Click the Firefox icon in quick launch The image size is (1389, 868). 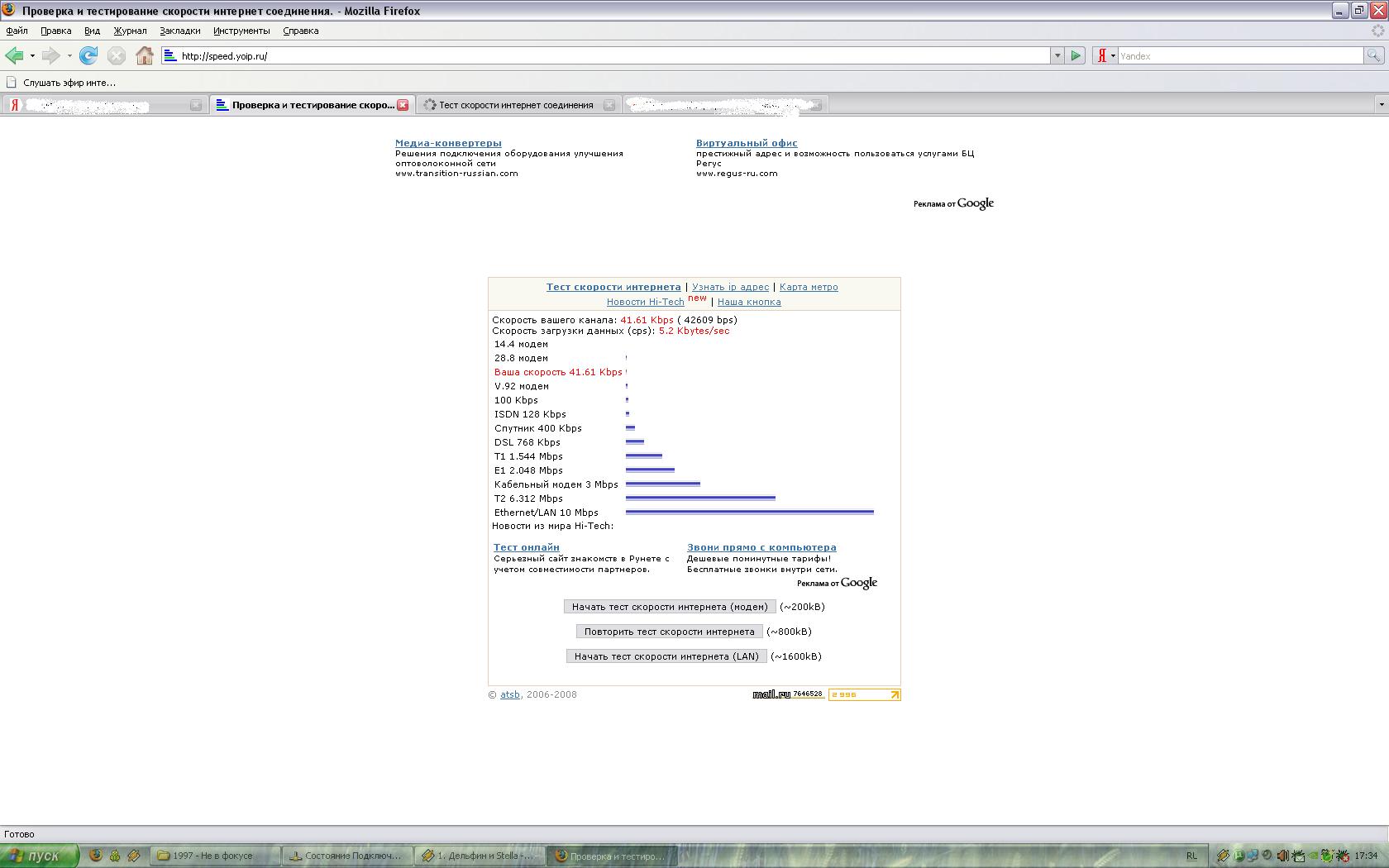coord(96,856)
